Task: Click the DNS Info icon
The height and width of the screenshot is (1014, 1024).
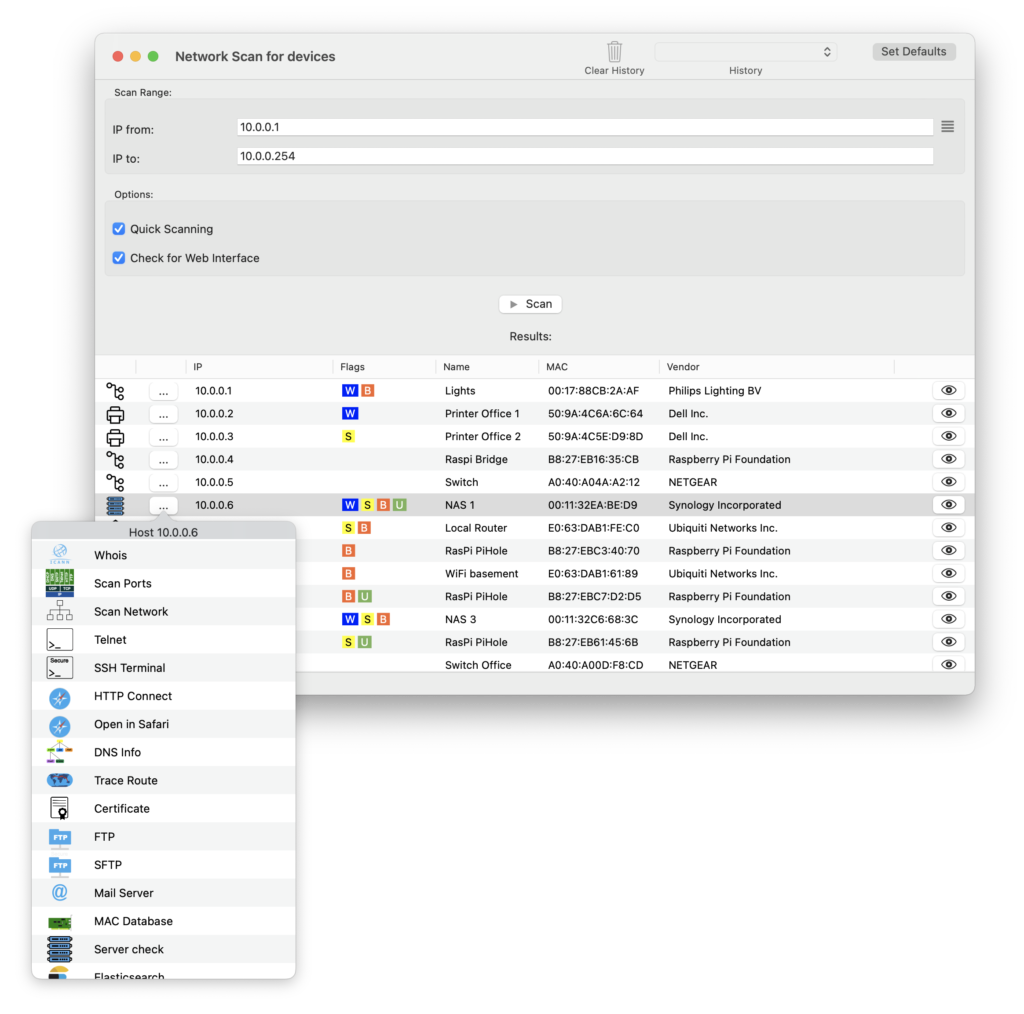Action: pyautogui.click(x=59, y=752)
